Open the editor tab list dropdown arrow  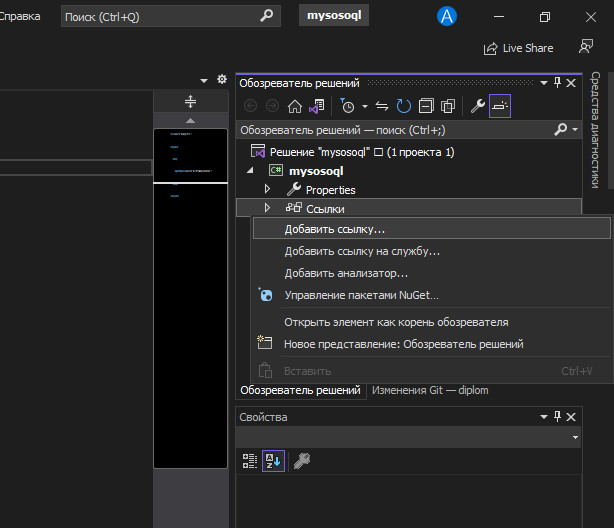pos(204,81)
